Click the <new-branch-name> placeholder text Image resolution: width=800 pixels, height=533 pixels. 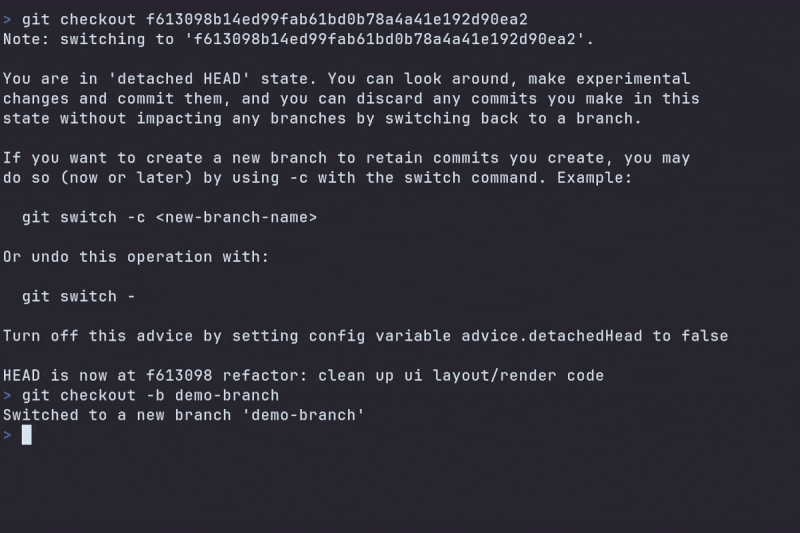click(237, 217)
